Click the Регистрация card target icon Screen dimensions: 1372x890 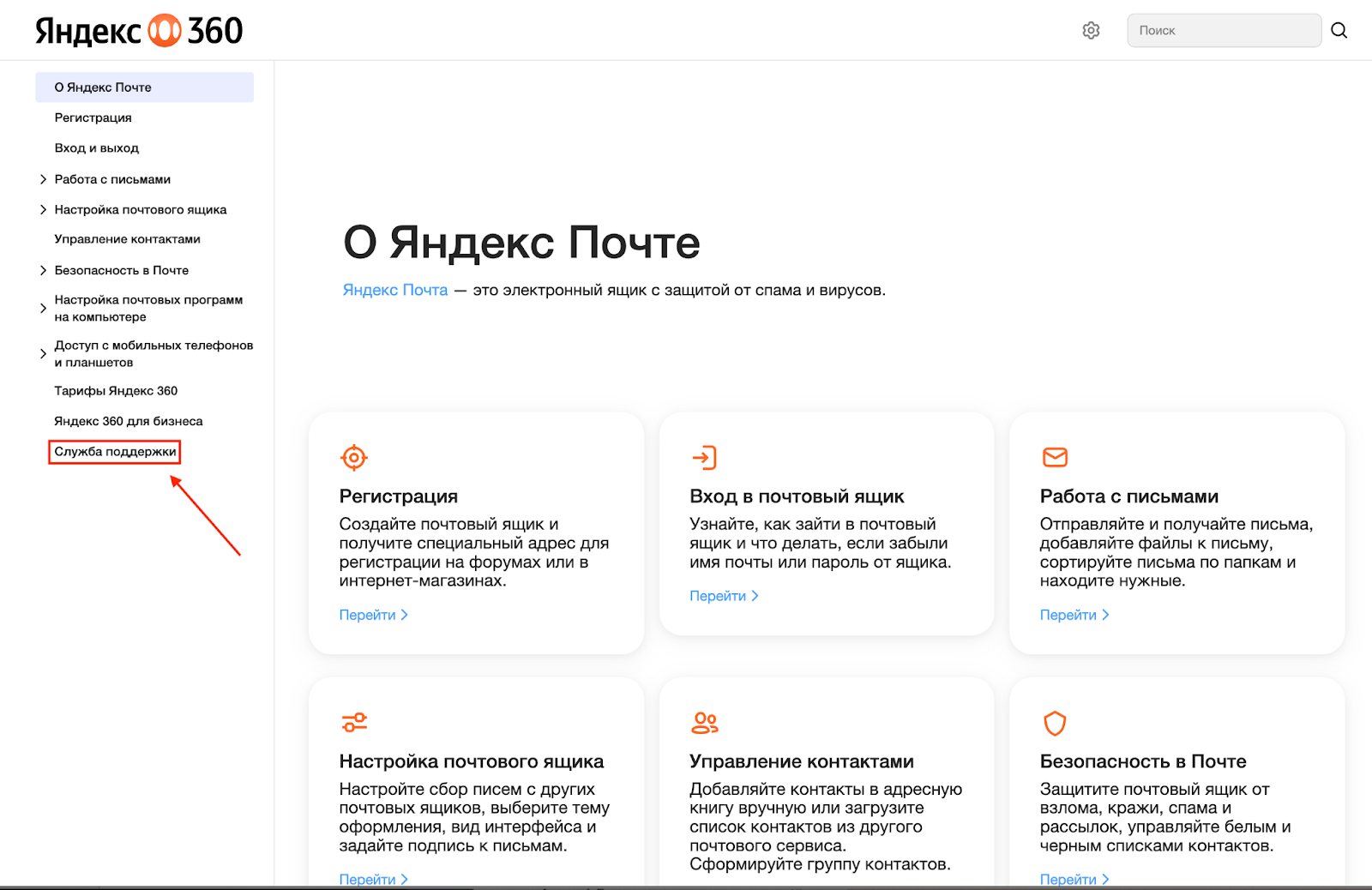point(354,458)
